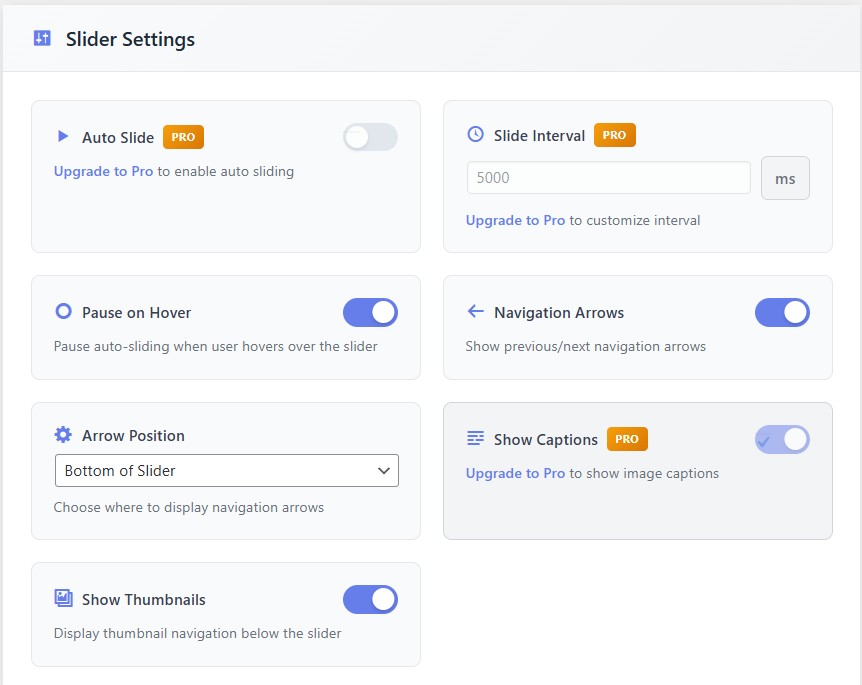Turn off the Navigation Arrows toggle
Image resolution: width=862 pixels, height=685 pixels.
pyautogui.click(x=782, y=312)
